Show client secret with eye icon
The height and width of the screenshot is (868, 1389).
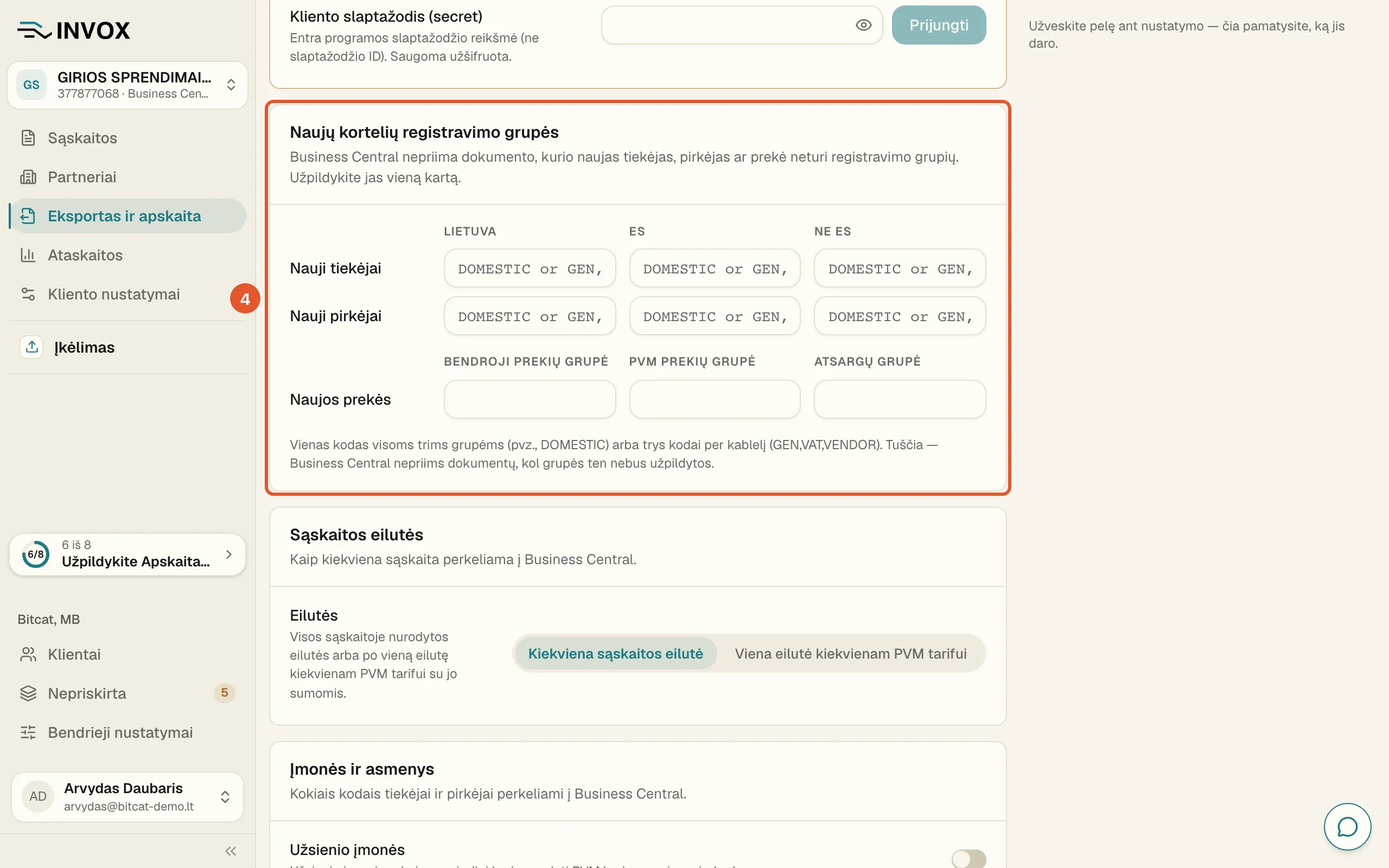pos(863,25)
